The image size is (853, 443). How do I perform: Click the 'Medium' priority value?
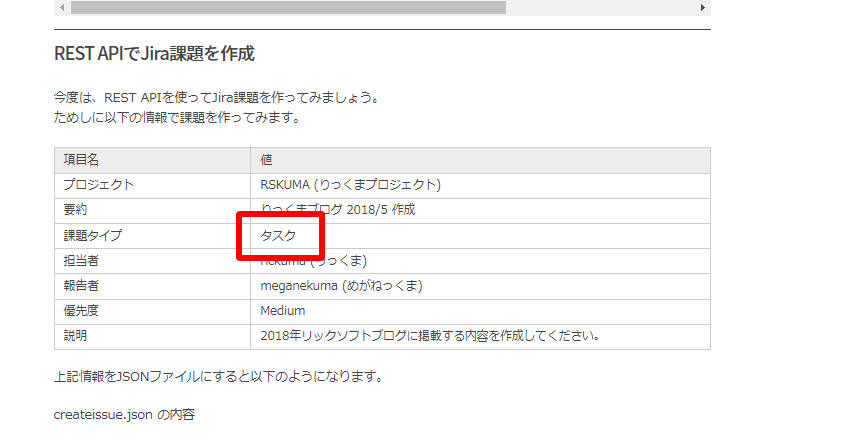(x=282, y=311)
